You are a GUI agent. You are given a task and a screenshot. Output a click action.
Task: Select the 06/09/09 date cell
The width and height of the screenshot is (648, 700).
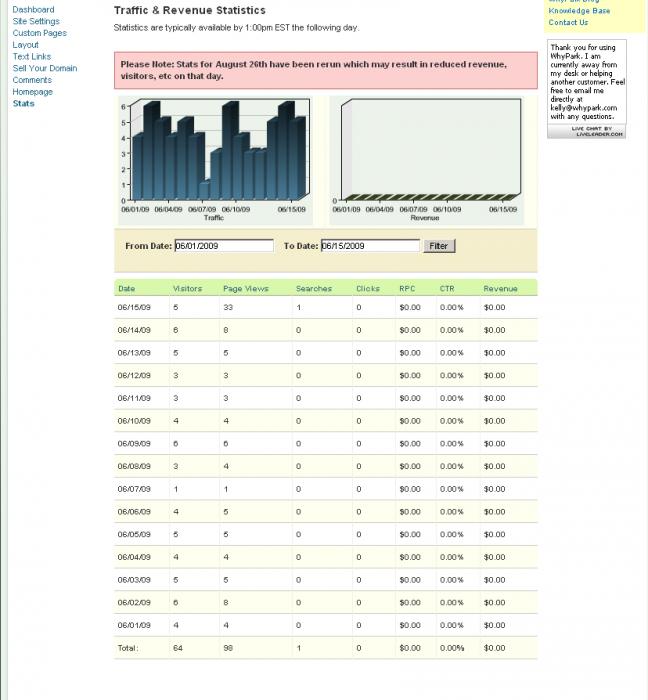[134, 443]
